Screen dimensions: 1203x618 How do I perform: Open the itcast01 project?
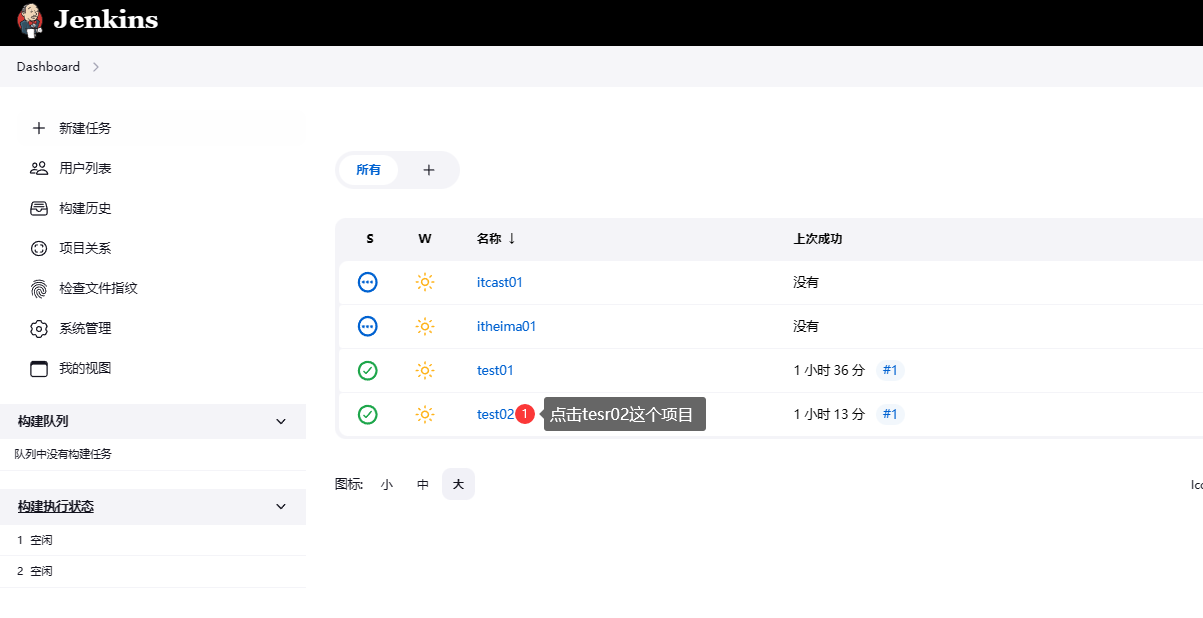click(x=500, y=282)
